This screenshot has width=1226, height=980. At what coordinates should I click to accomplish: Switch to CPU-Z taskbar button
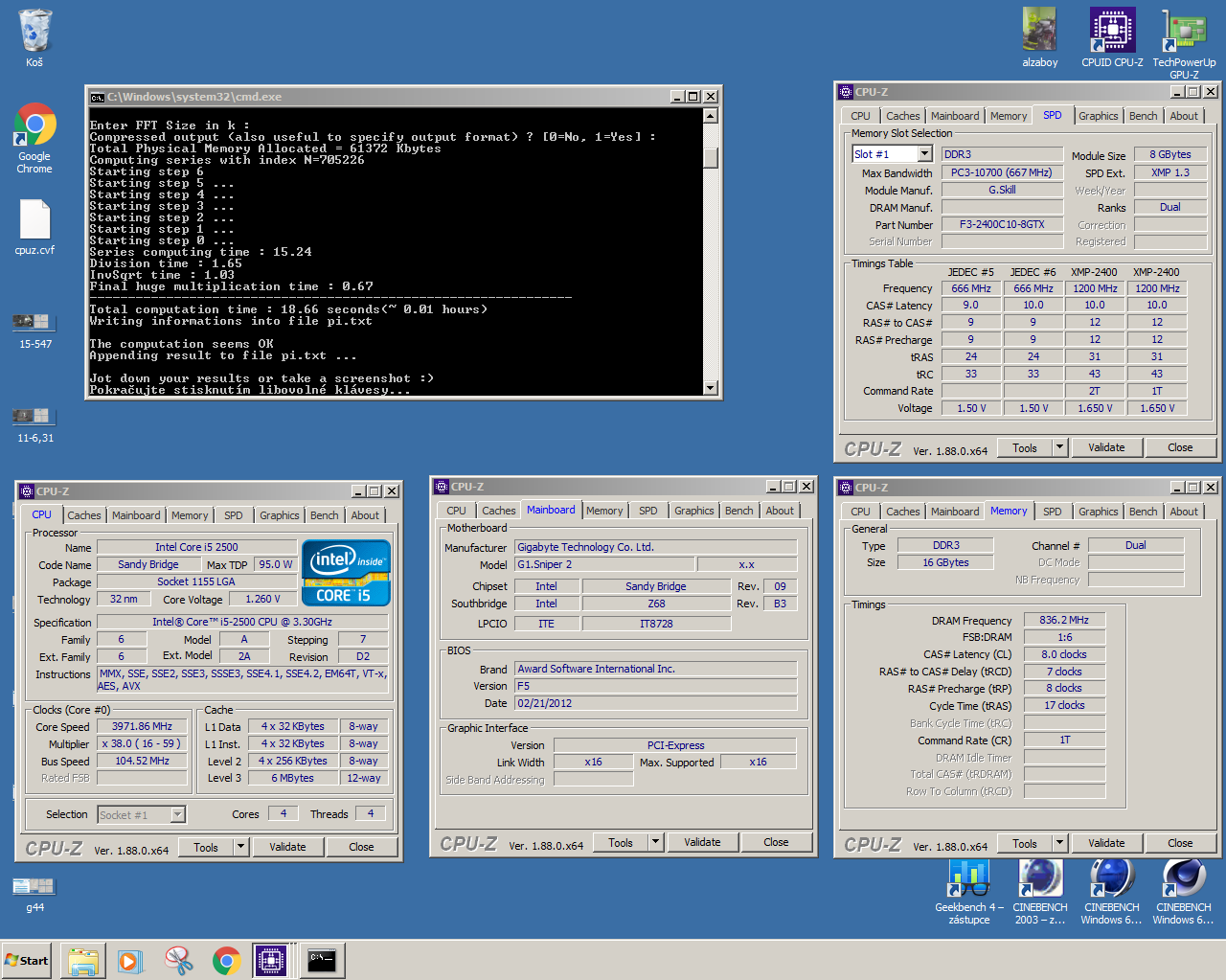coord(271,960)
